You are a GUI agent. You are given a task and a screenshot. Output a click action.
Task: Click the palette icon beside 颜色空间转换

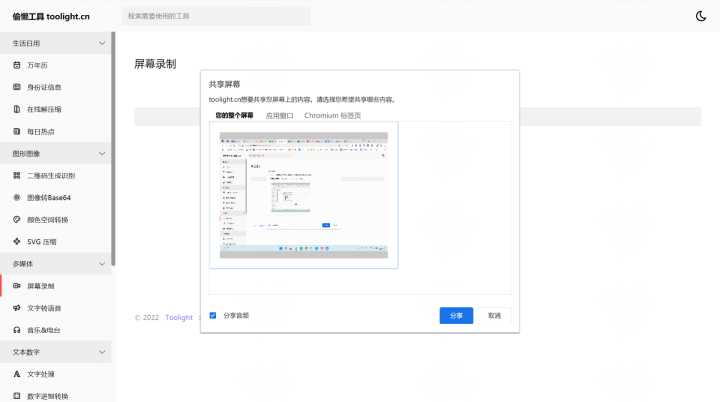(x=17, y=220)
